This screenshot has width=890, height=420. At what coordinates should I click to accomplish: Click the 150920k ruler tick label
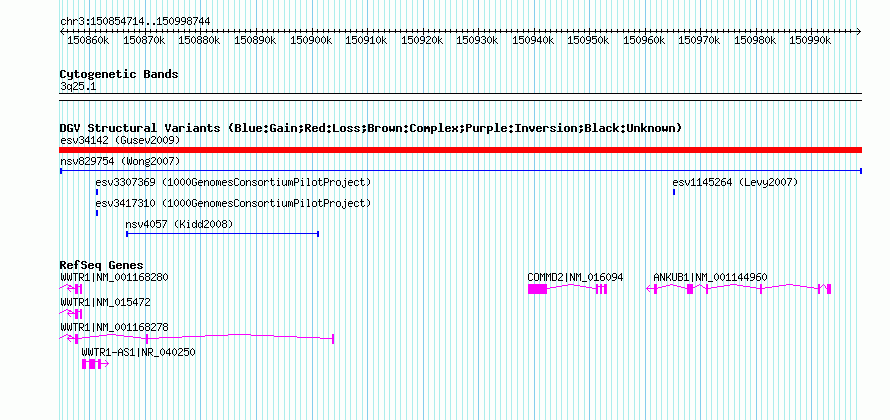point(422,40)
